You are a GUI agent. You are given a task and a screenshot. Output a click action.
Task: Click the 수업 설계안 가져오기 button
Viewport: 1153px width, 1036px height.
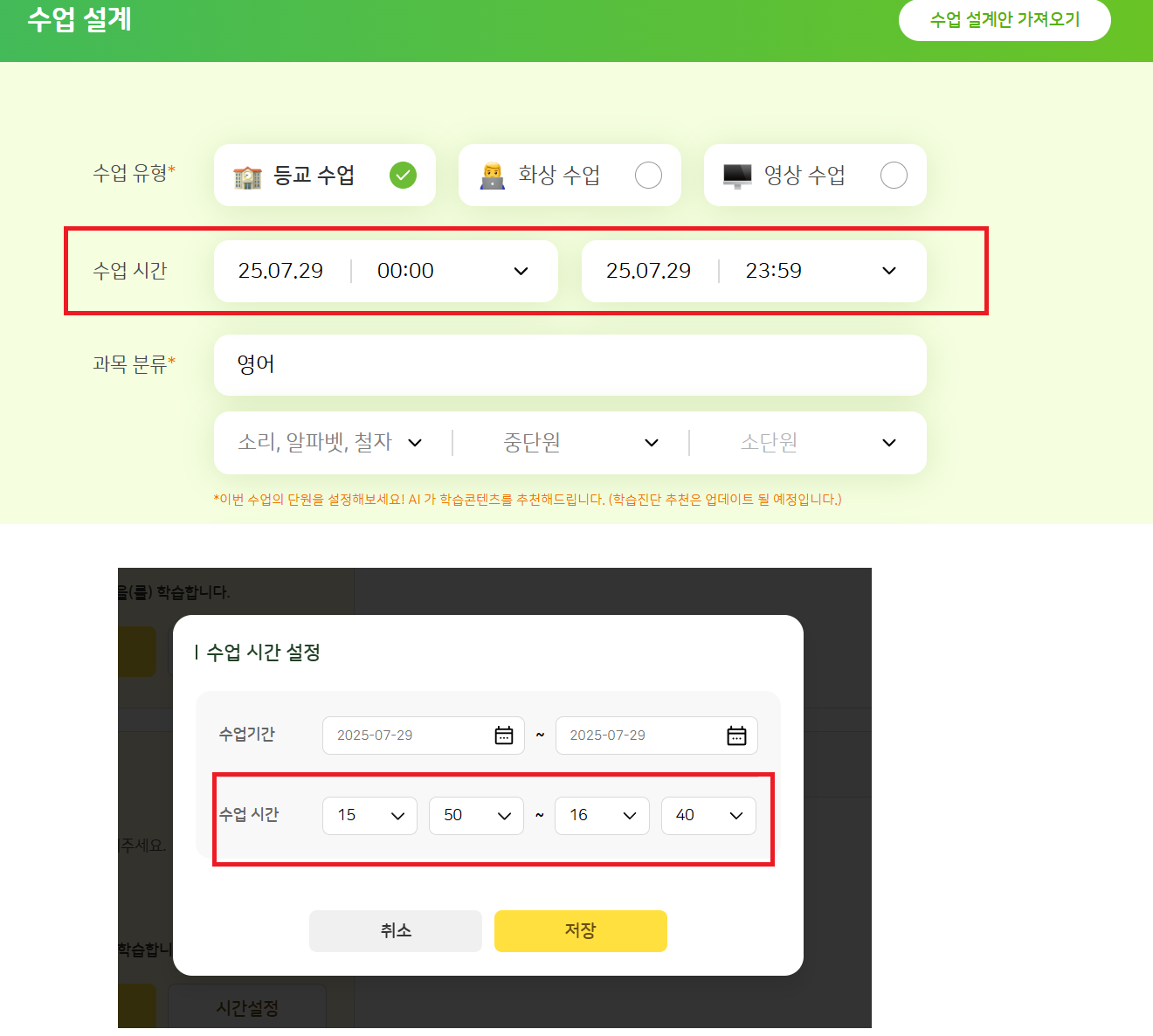pyautogui.click(x=1005, y=19)
